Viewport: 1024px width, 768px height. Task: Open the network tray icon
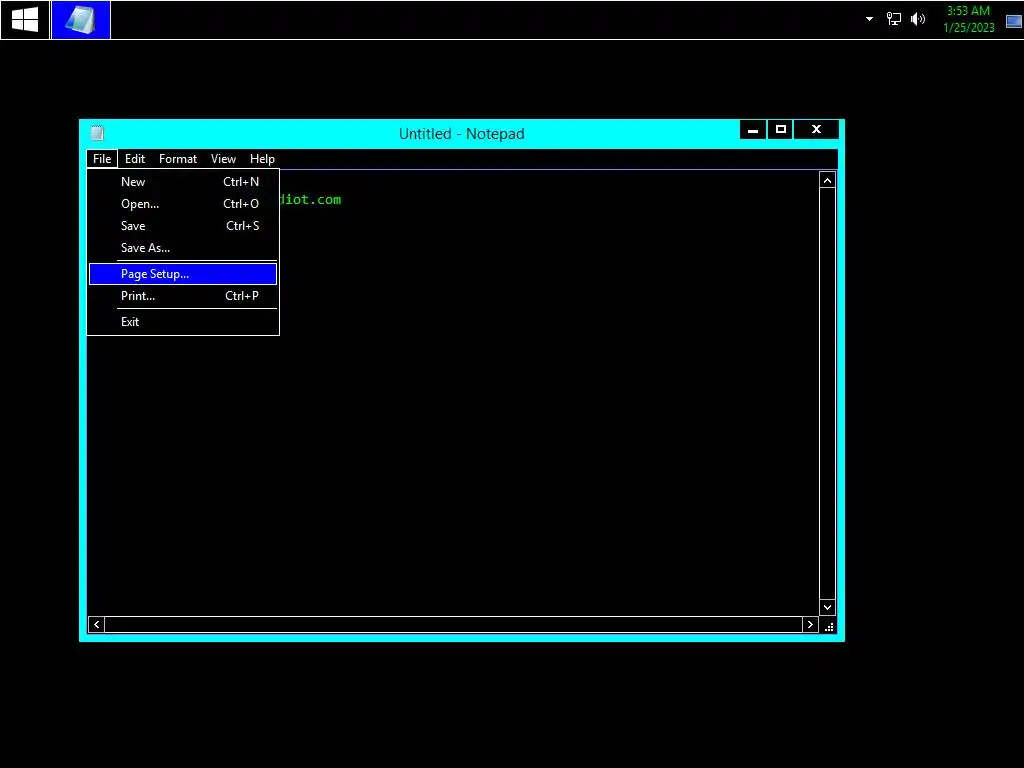[893, 19]
